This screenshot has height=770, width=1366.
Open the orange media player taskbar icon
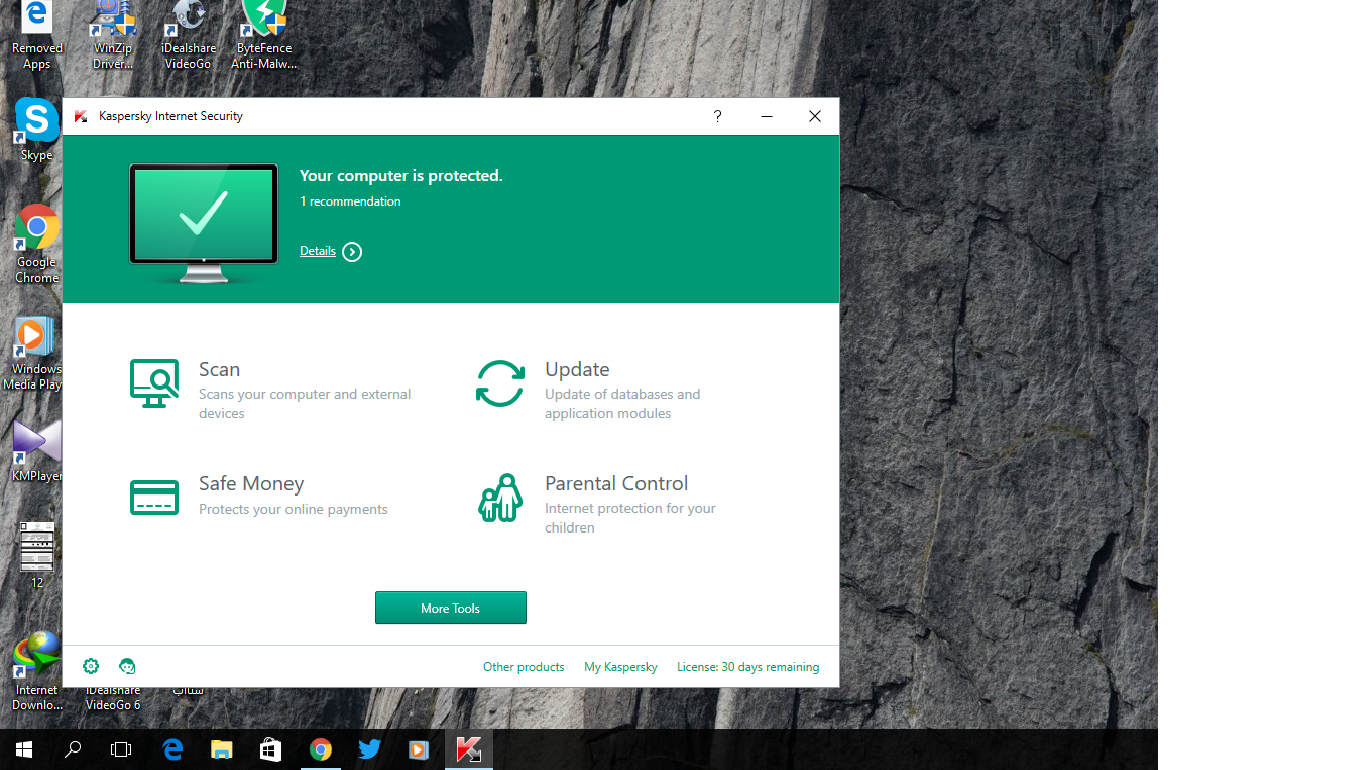click(x=419, y=749)
